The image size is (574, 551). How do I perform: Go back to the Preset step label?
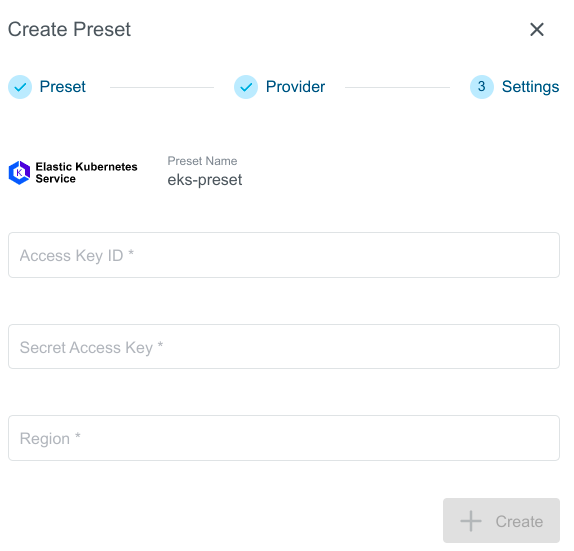tap(63, 87)
